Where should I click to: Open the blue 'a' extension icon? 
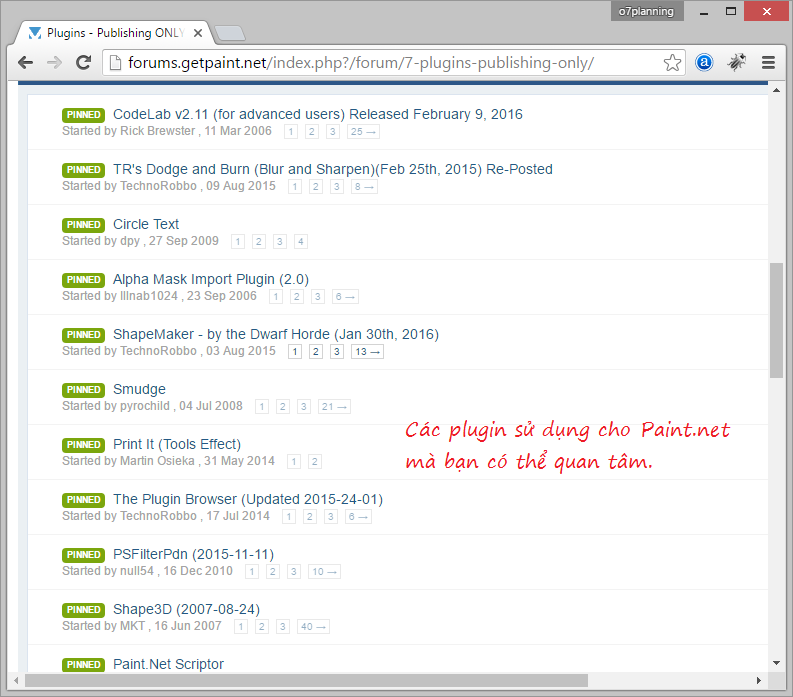[x=704, y=63]
